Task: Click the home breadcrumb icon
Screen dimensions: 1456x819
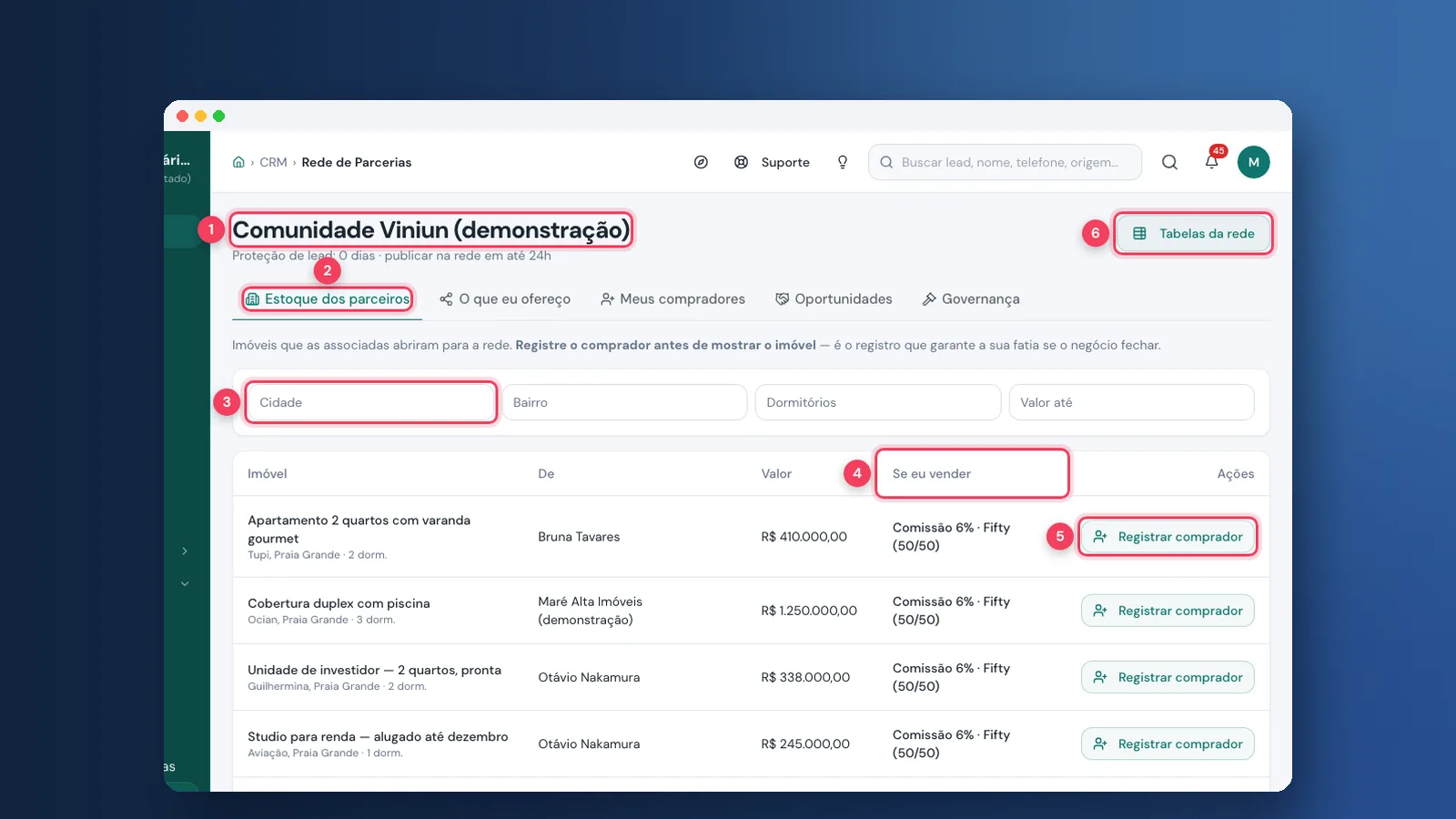Action: point(238,162)
